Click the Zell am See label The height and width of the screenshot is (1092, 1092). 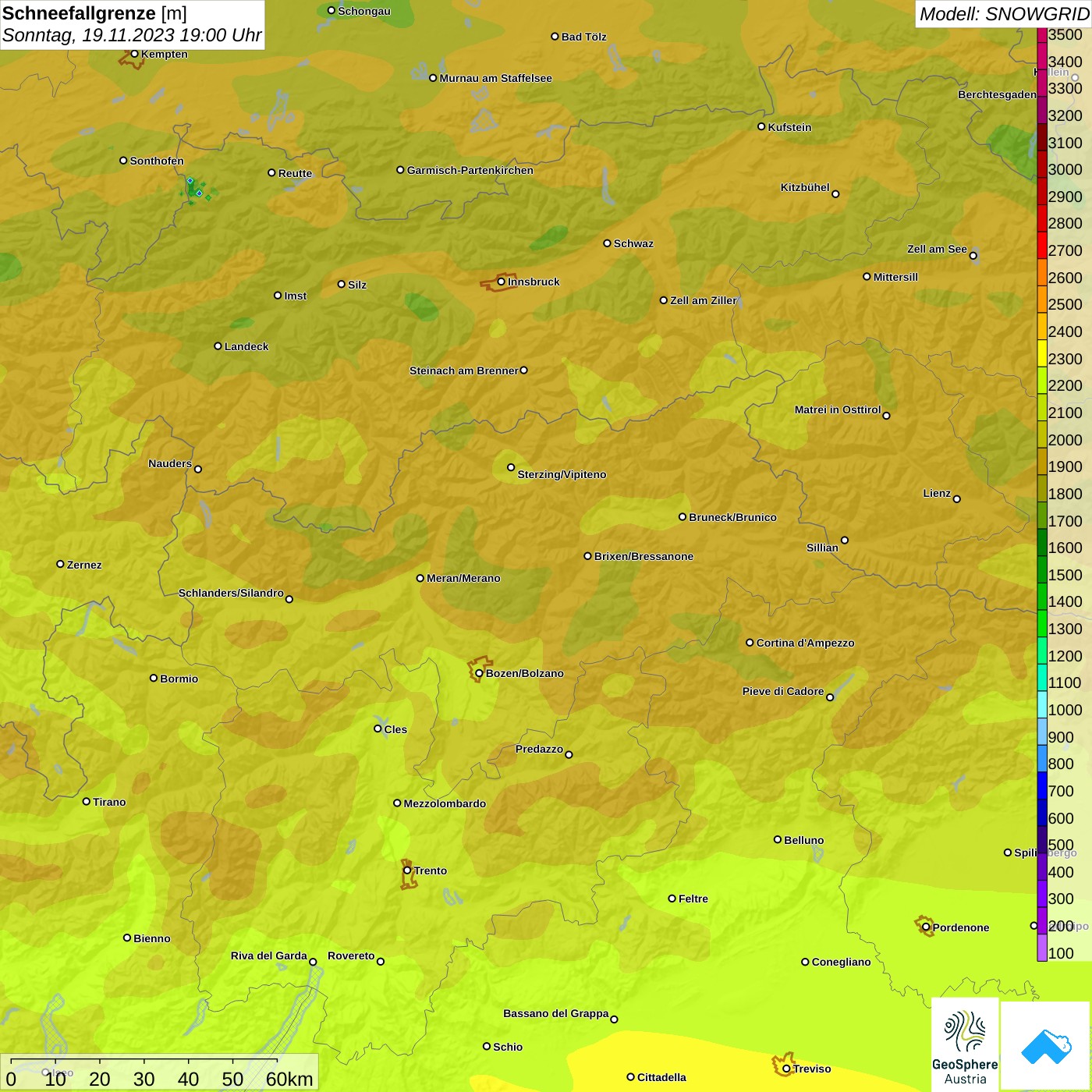[937, 249]
